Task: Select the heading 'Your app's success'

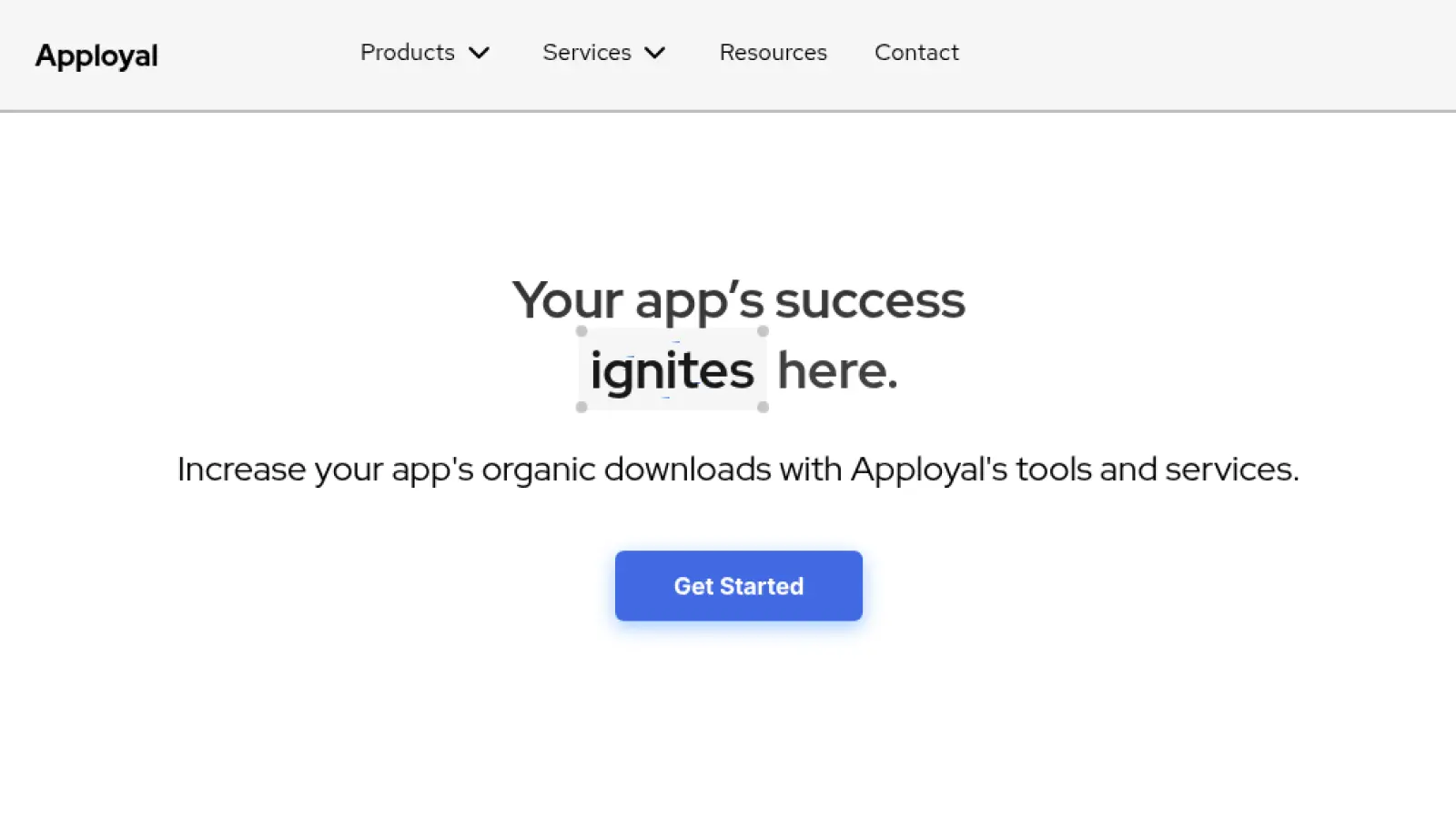Action: pyautogui.click(x=739, y=300)
